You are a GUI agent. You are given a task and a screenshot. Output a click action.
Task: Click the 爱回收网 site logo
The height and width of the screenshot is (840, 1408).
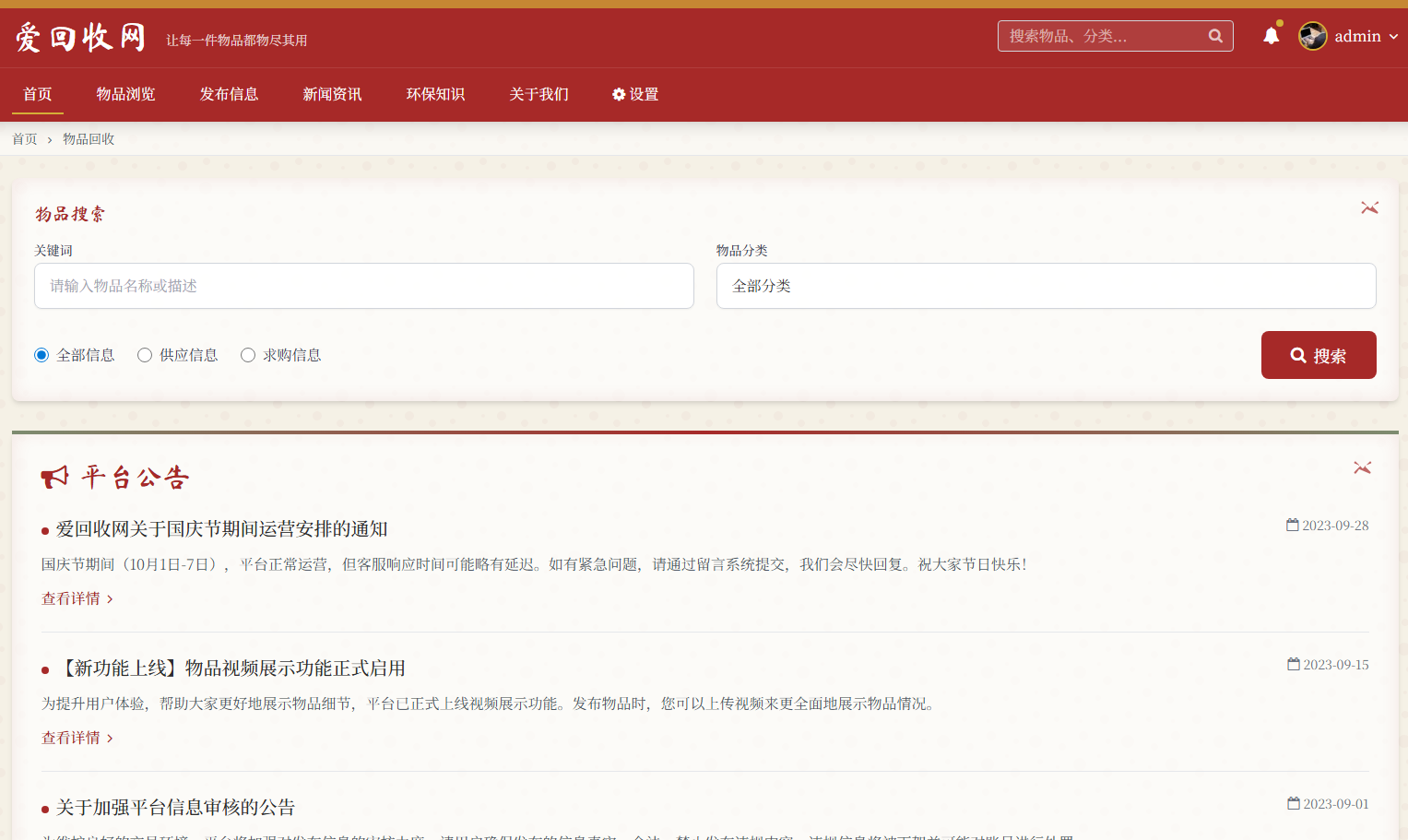pos(81,38)
